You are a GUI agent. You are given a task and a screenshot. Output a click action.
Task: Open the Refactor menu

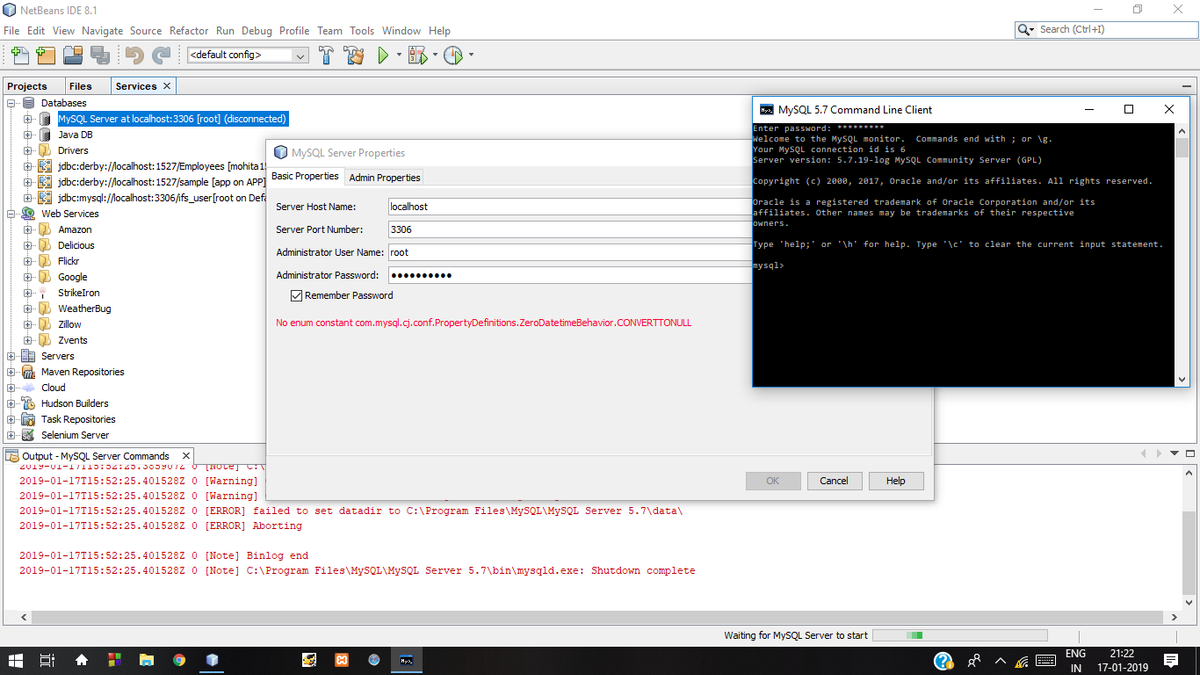click(x=189, y=31)
